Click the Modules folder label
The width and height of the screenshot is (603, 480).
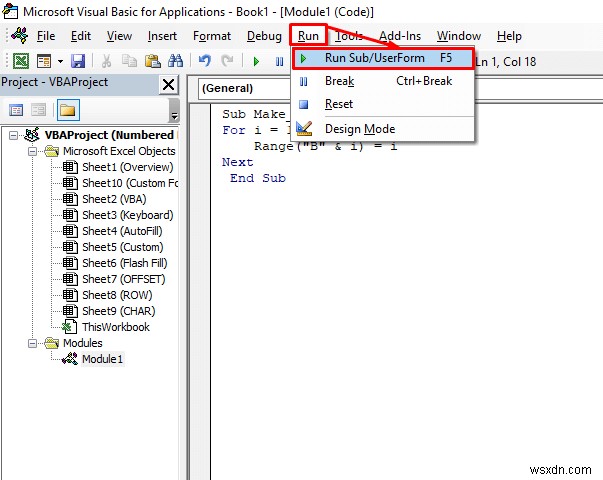pyautogui.click(x=83, y=343)
